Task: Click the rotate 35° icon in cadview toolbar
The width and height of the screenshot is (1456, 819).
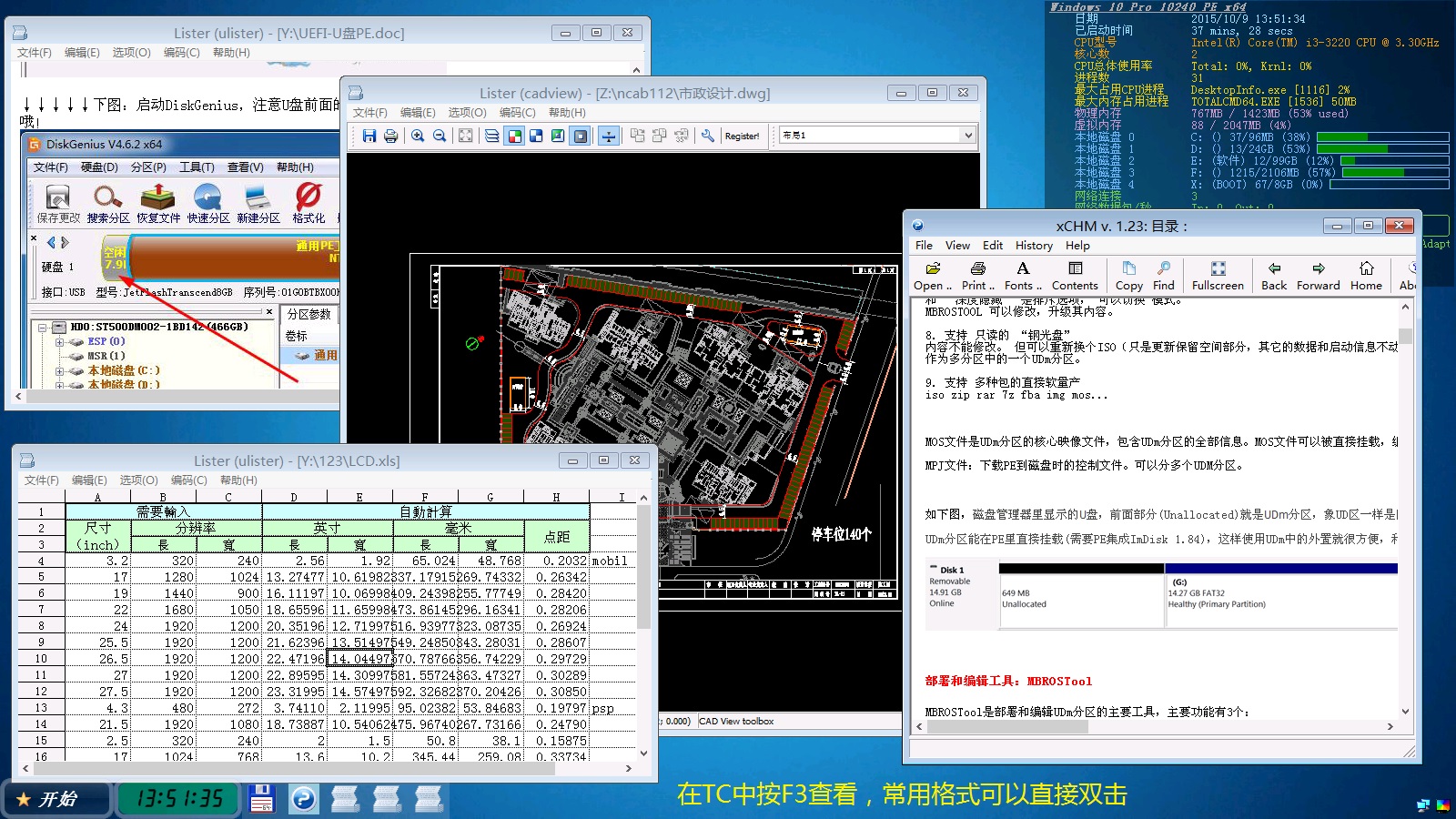Action: (x=681, y=136)
